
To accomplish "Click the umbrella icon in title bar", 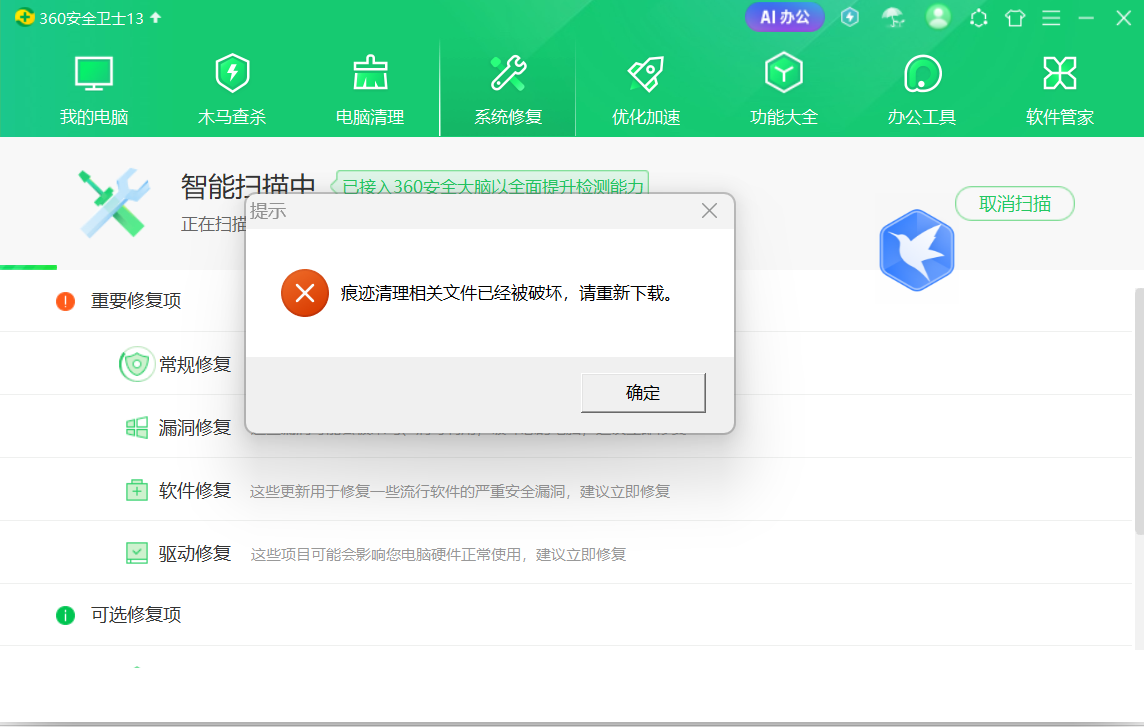I will click(x=892, y=17).
